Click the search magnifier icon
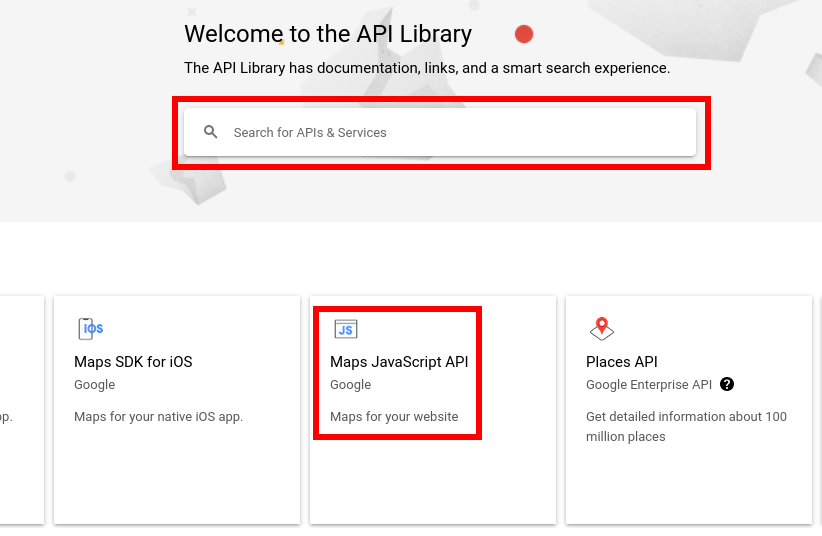The height and width of the screenshot is (536, 822). click(210, 132)
